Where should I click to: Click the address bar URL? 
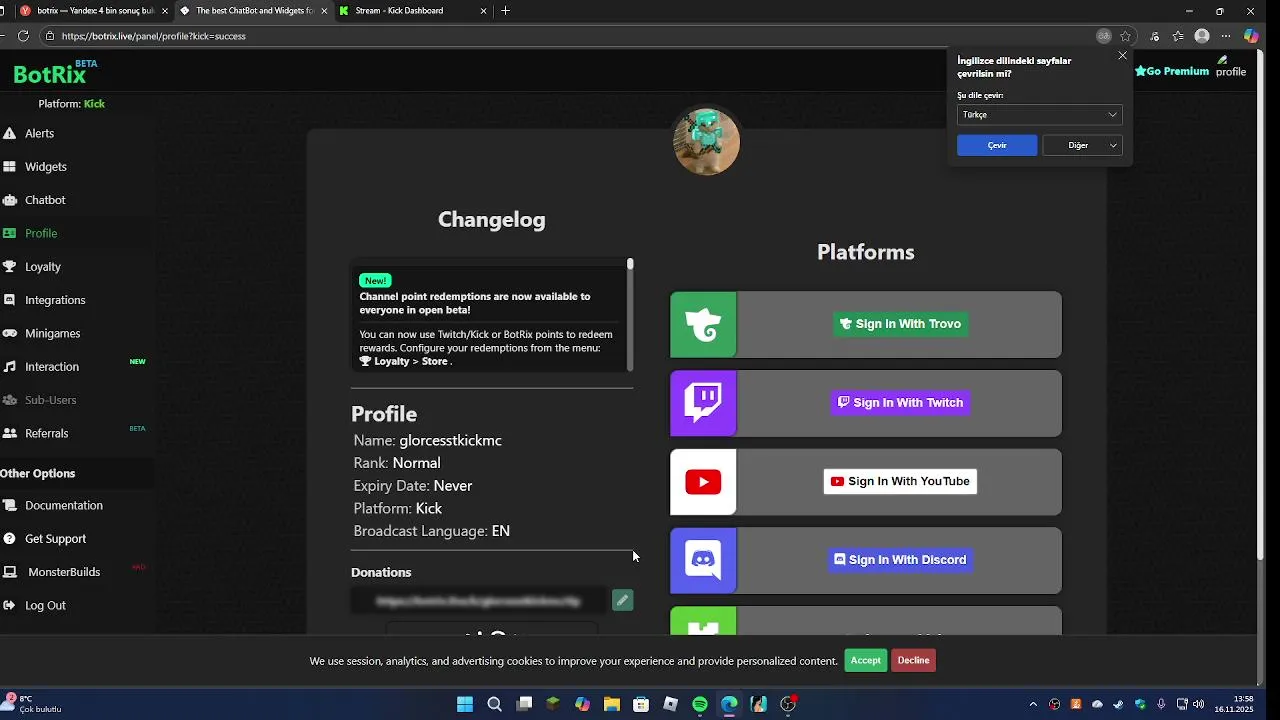click(153, 36)
